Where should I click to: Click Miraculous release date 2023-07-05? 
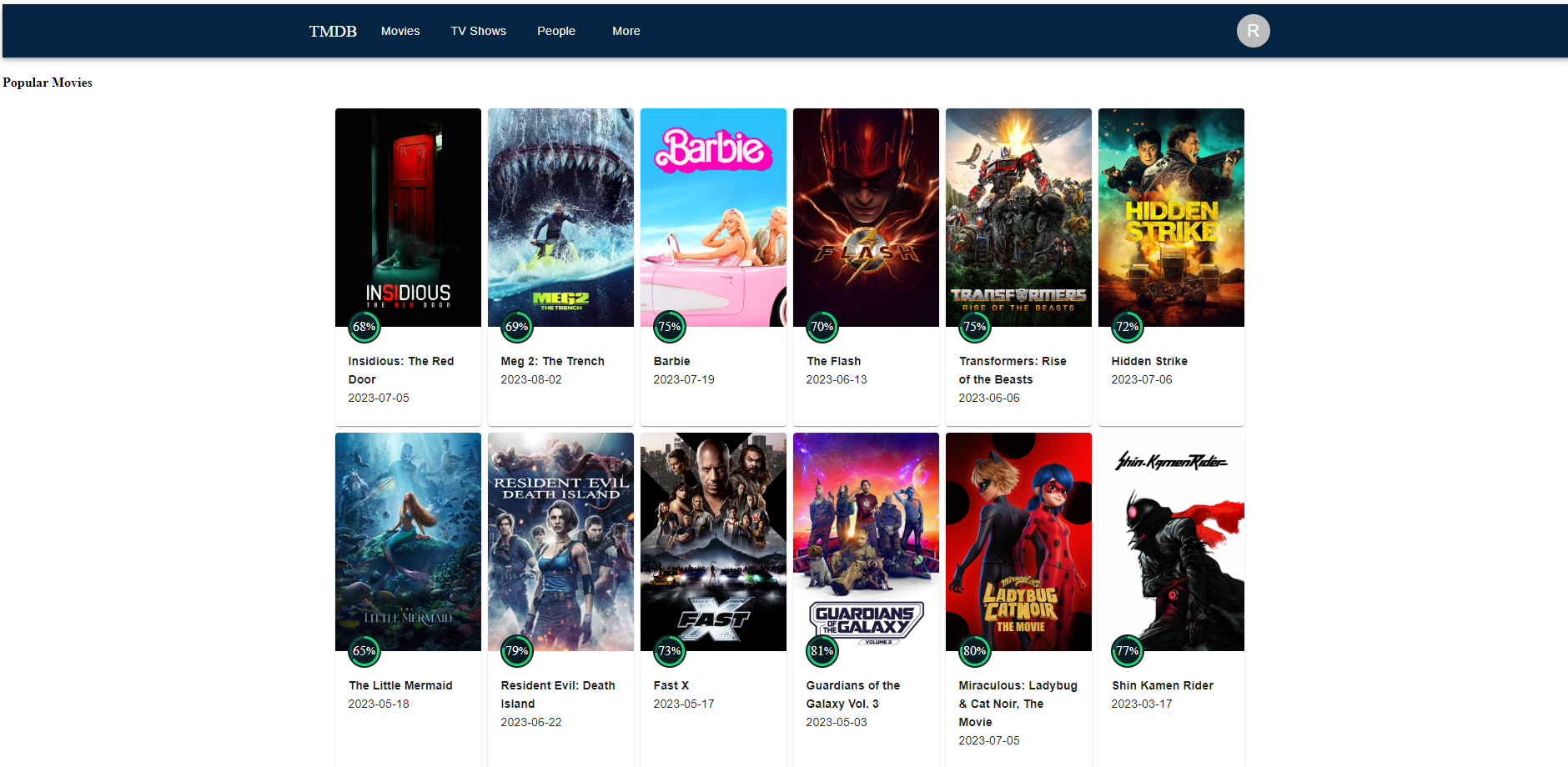(989, 740)
